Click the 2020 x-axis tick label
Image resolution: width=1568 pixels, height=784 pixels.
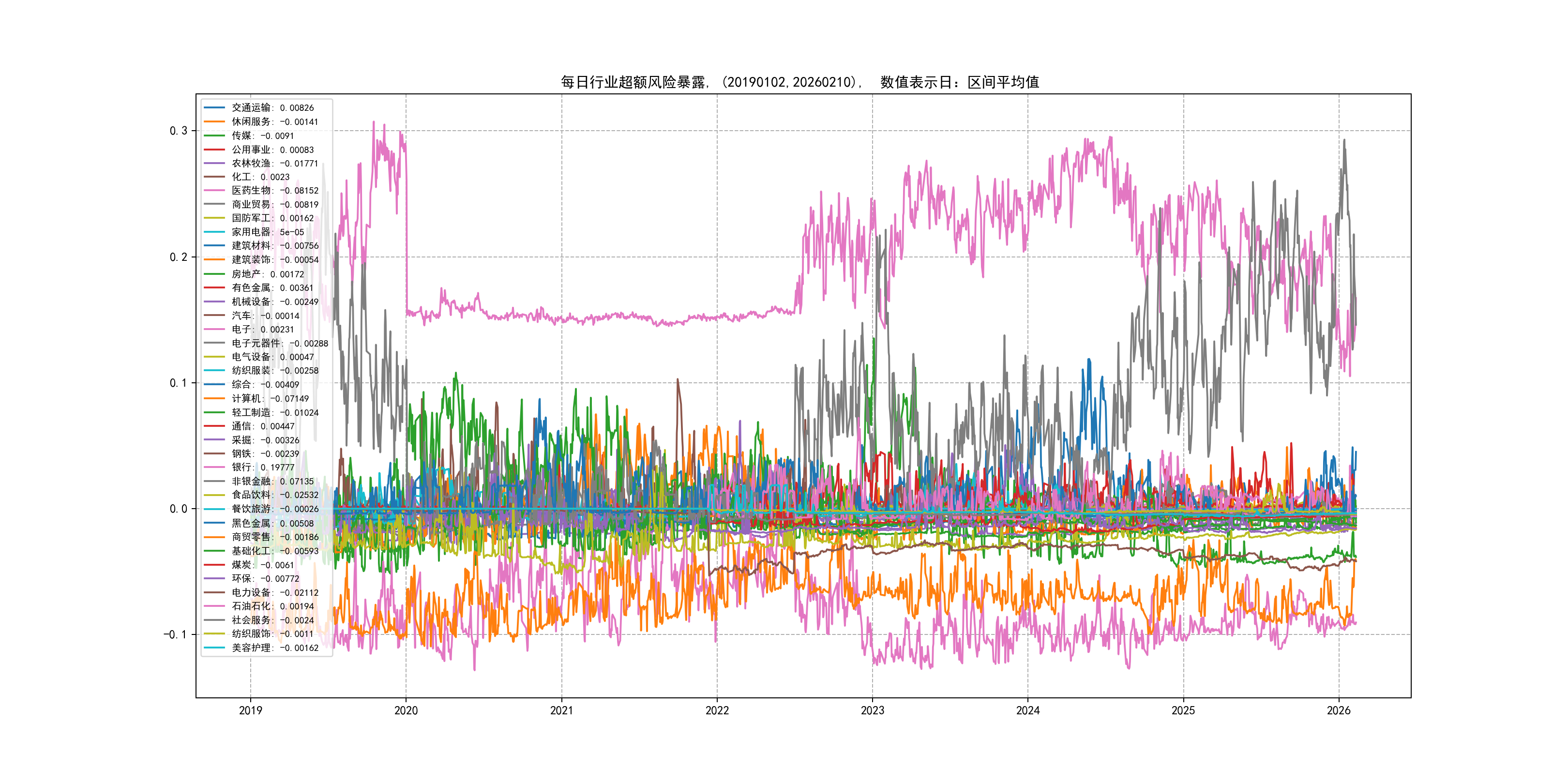click(406, 710)
